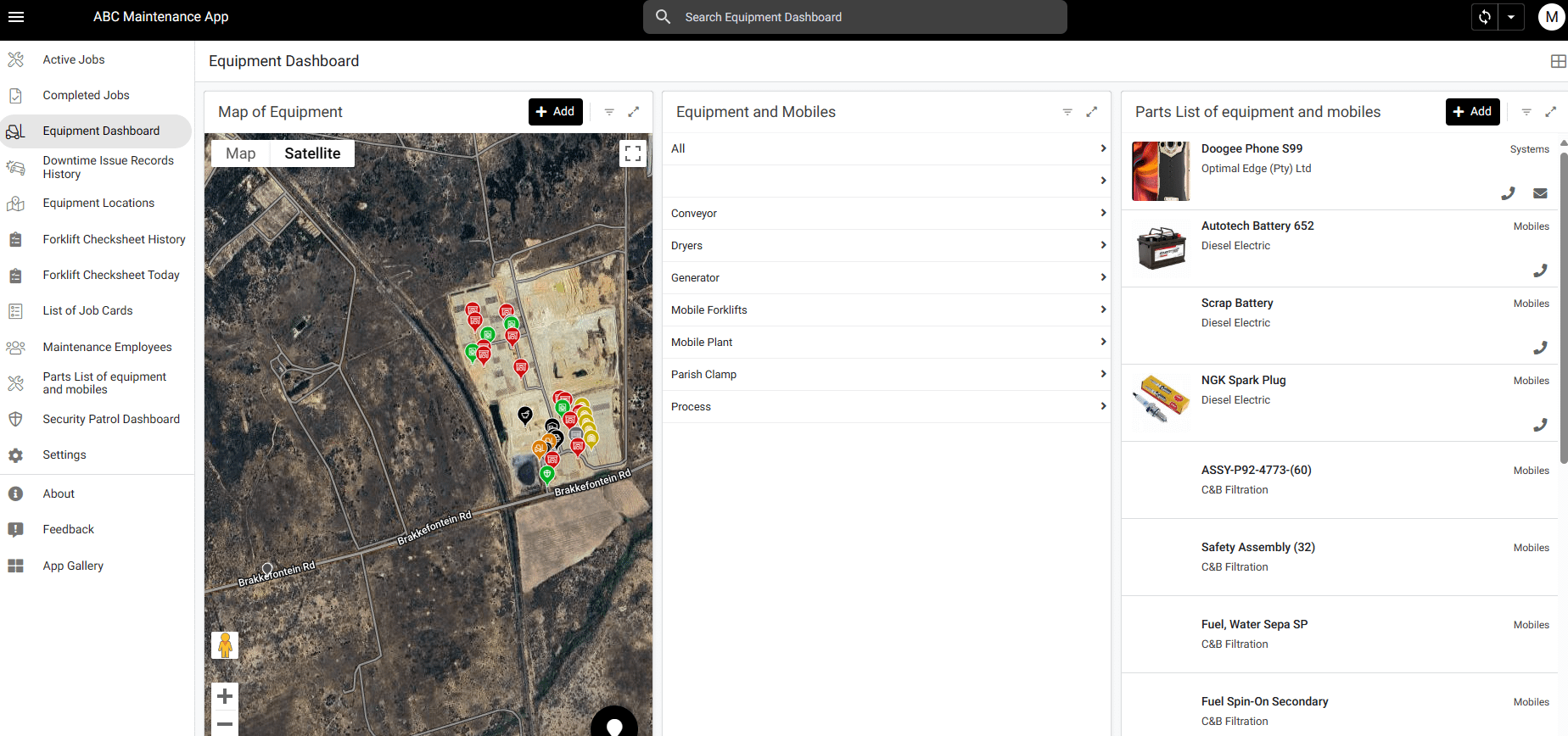
Task: Switch map to Satellite view
Action: coord(312,153)
